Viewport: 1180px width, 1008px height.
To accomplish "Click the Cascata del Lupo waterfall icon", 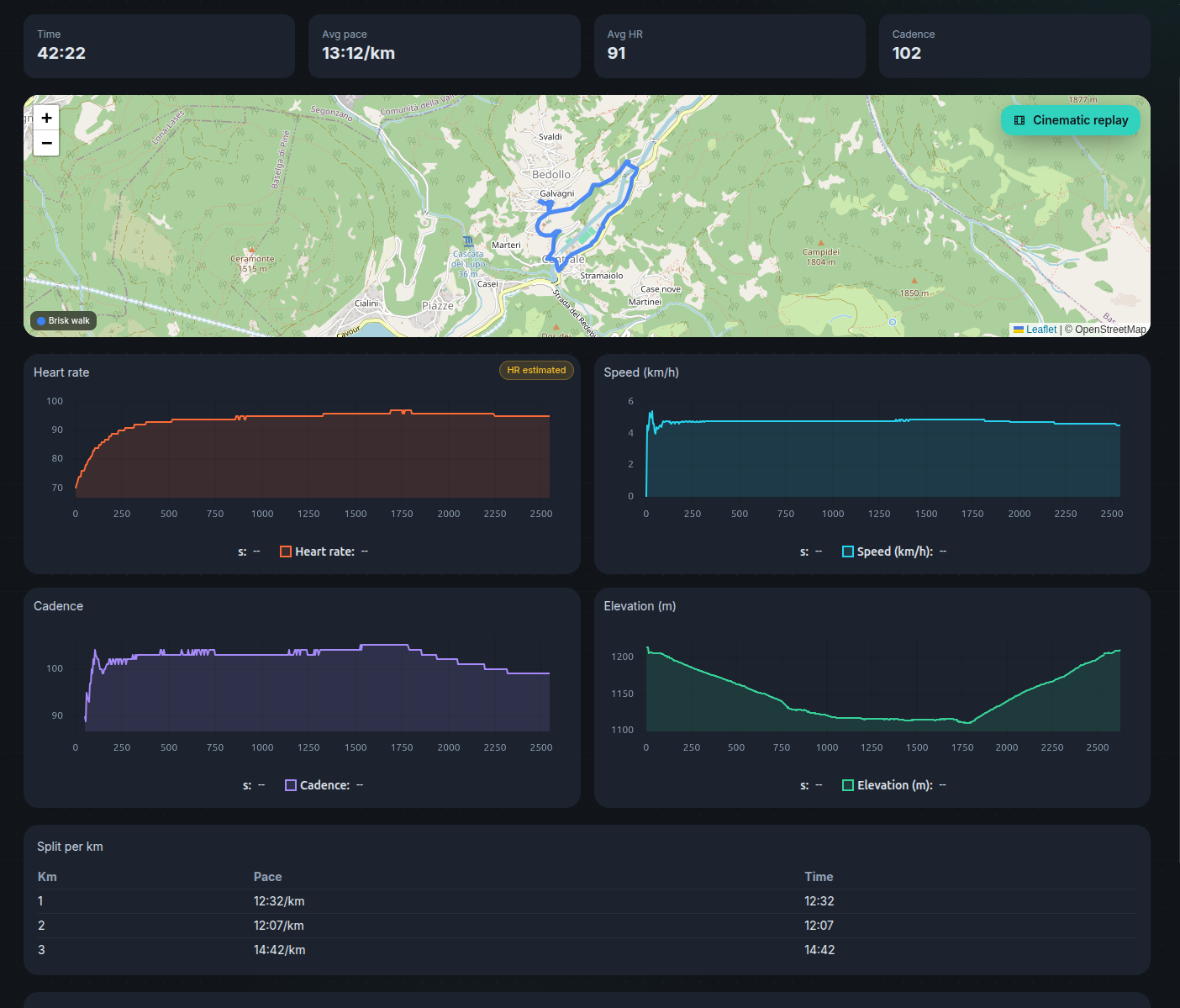I will point(468,241).
